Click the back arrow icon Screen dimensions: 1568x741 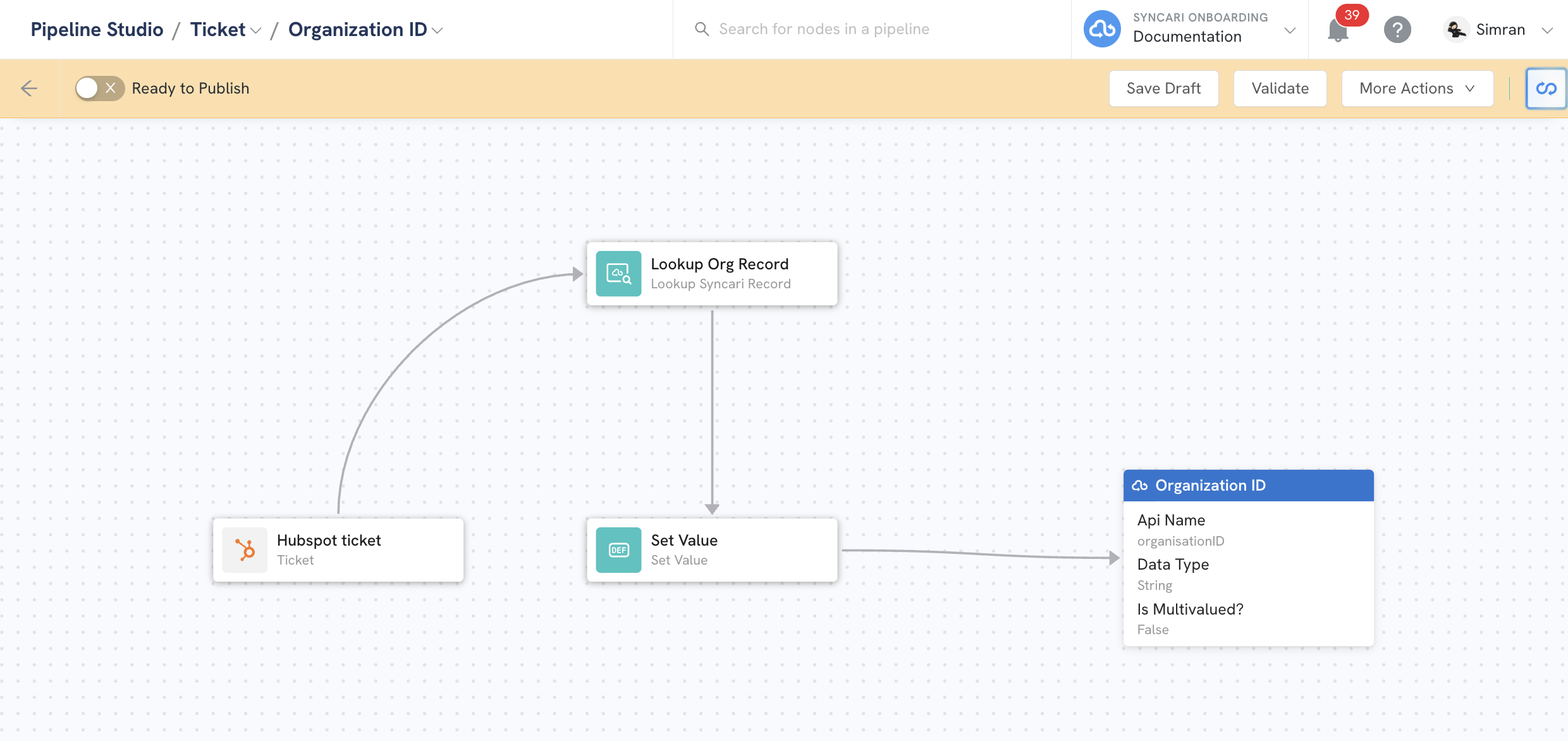pos(29,89)
